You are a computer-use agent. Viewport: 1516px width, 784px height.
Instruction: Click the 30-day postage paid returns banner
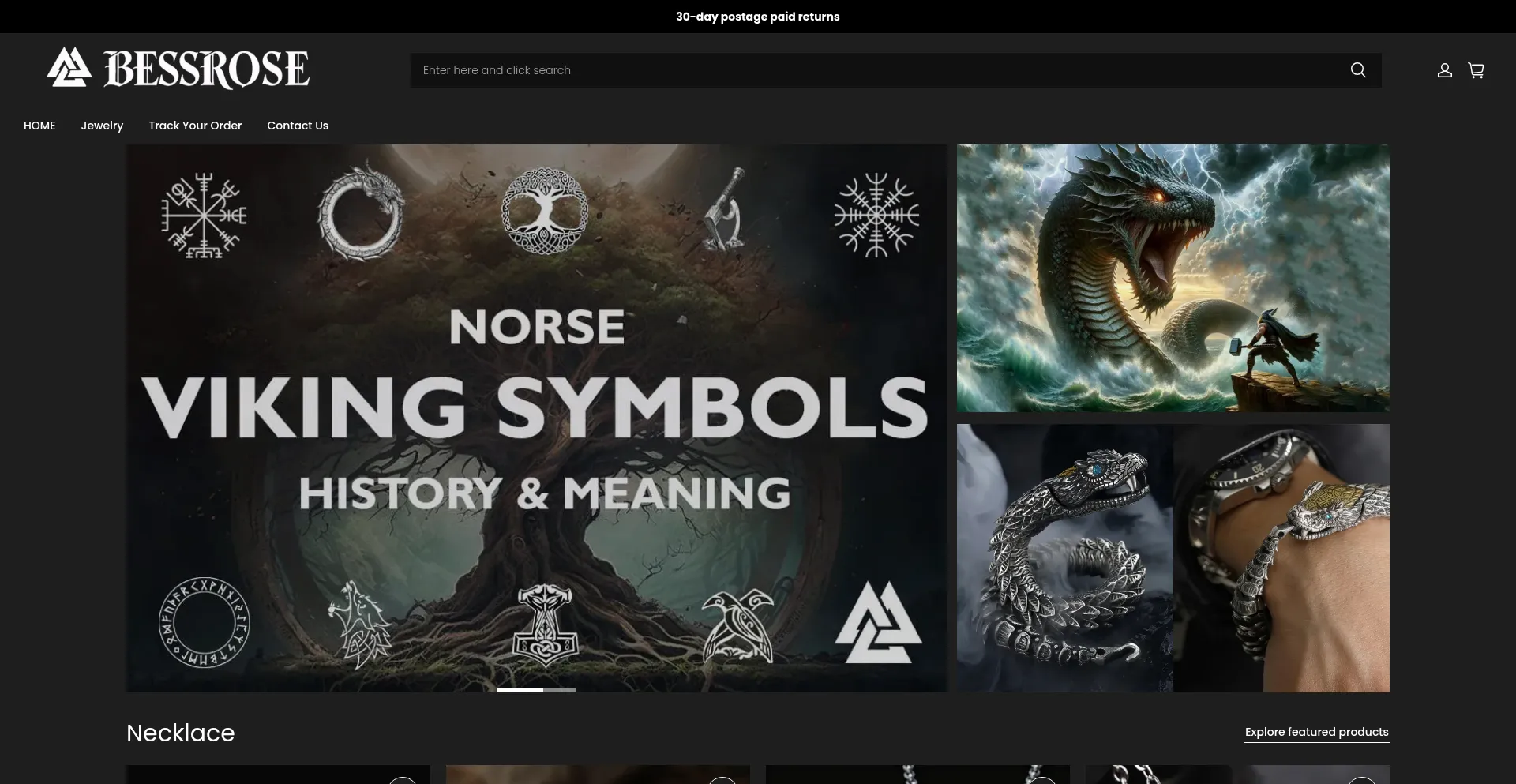[x=757, y=17]
